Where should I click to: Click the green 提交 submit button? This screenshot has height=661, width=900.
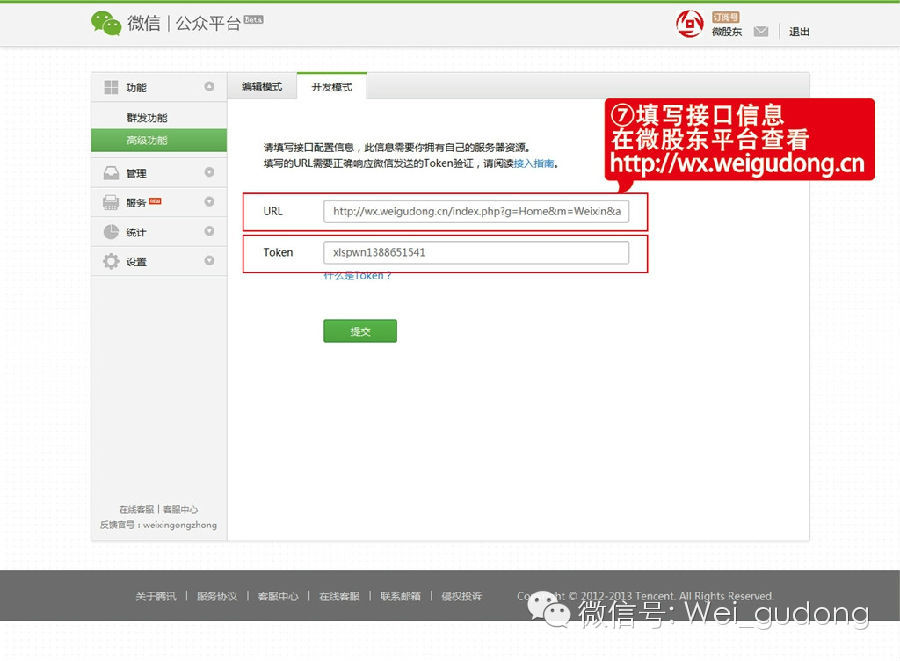360,331
